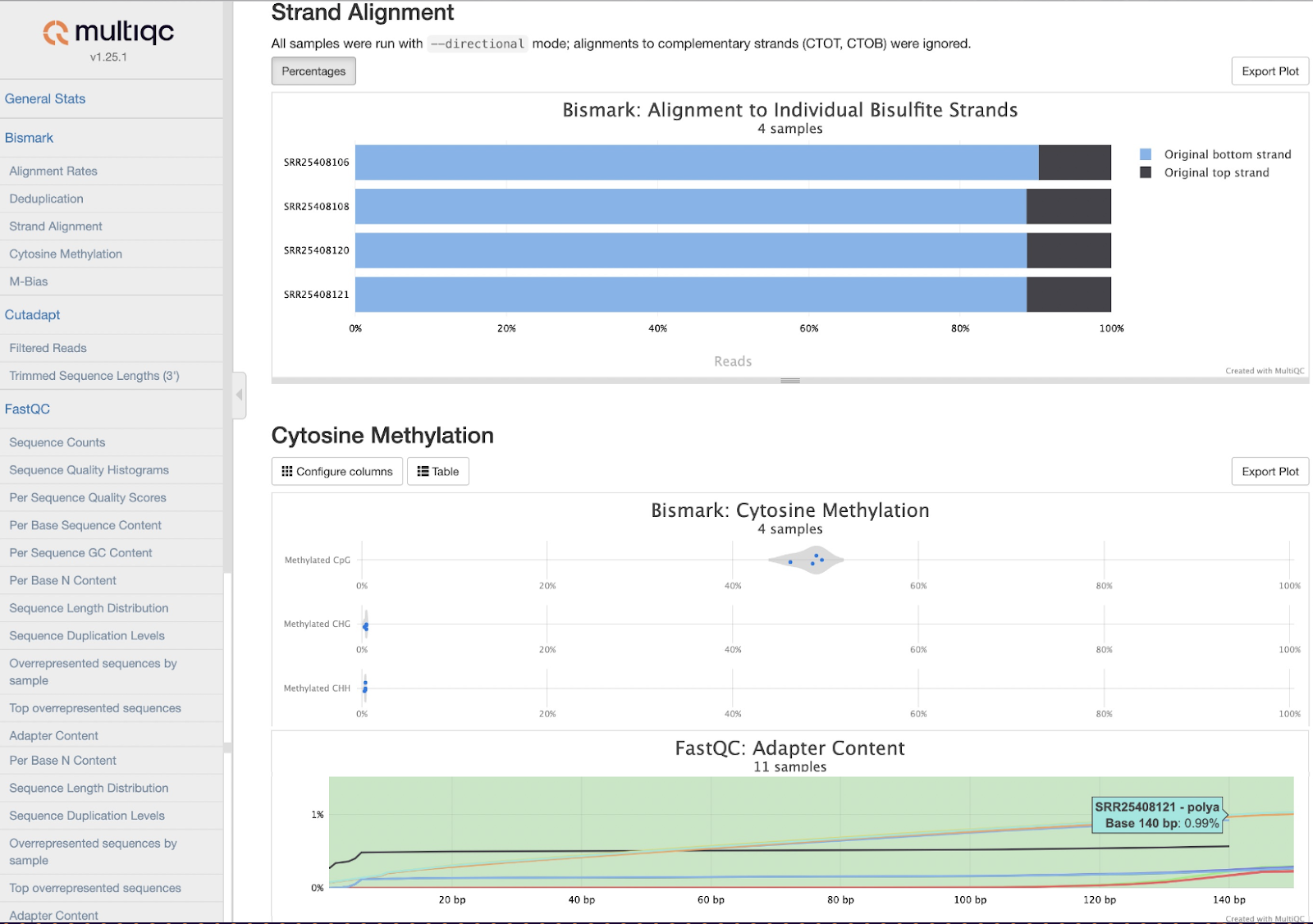Open Per Sequence Quality Scores link
Viewport: 1313px width, 924px height.
(88, 497)
